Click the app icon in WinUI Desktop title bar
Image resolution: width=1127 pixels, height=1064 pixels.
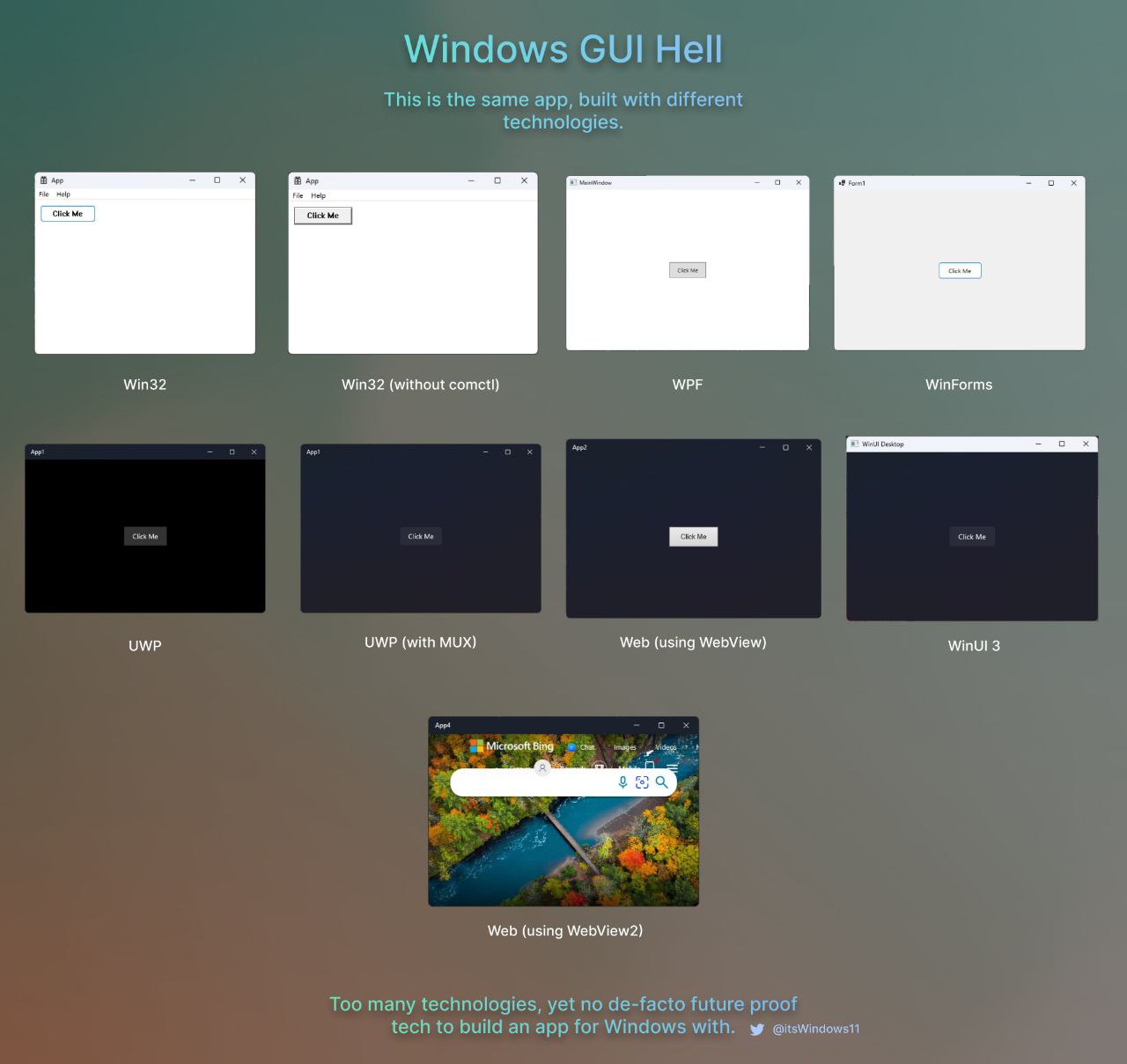click(x=855, y=444)
